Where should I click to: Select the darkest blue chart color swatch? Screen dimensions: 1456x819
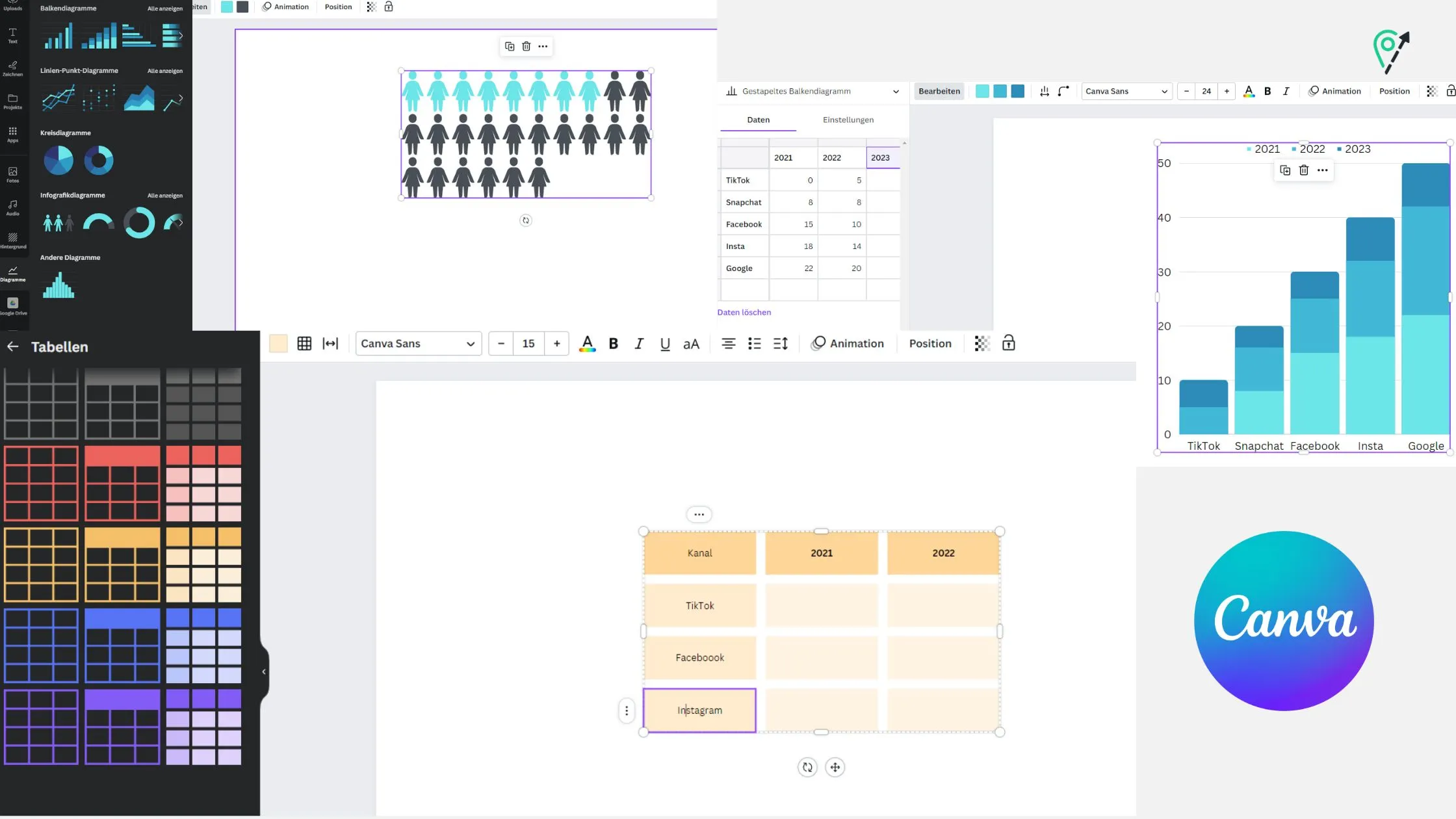click(1017, 91)
